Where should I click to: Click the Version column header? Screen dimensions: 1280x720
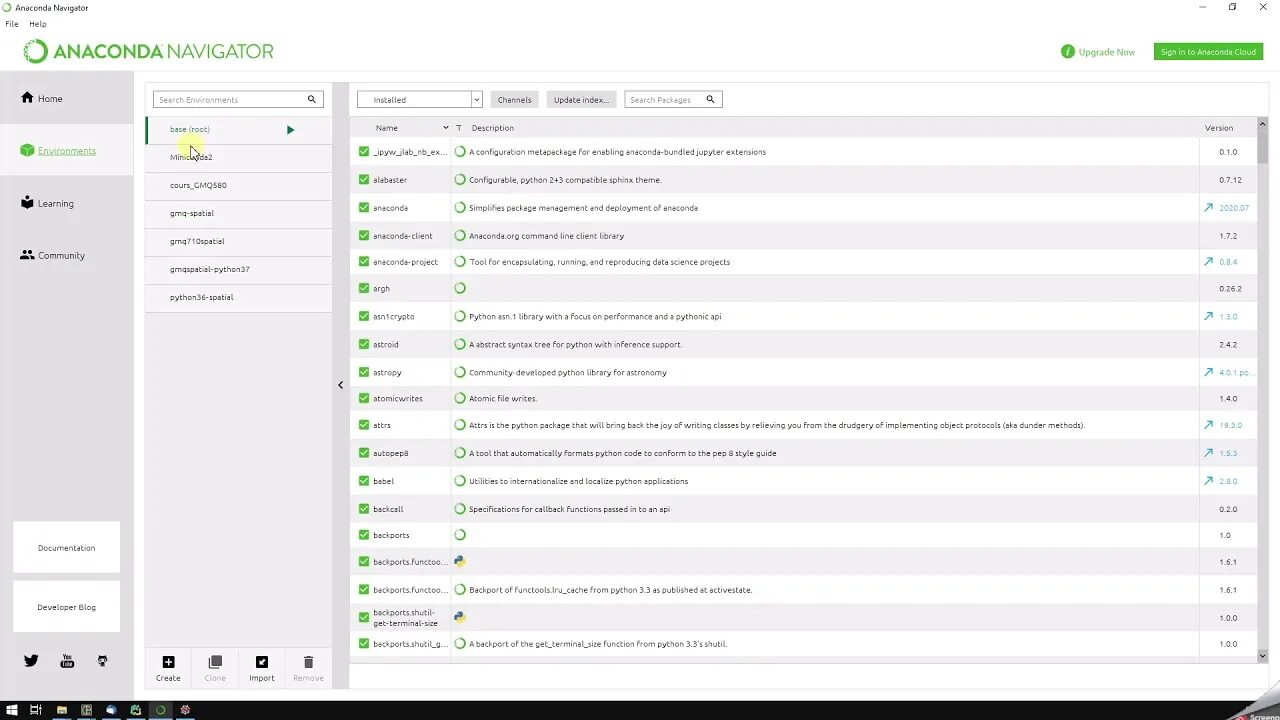(1219, 128)
